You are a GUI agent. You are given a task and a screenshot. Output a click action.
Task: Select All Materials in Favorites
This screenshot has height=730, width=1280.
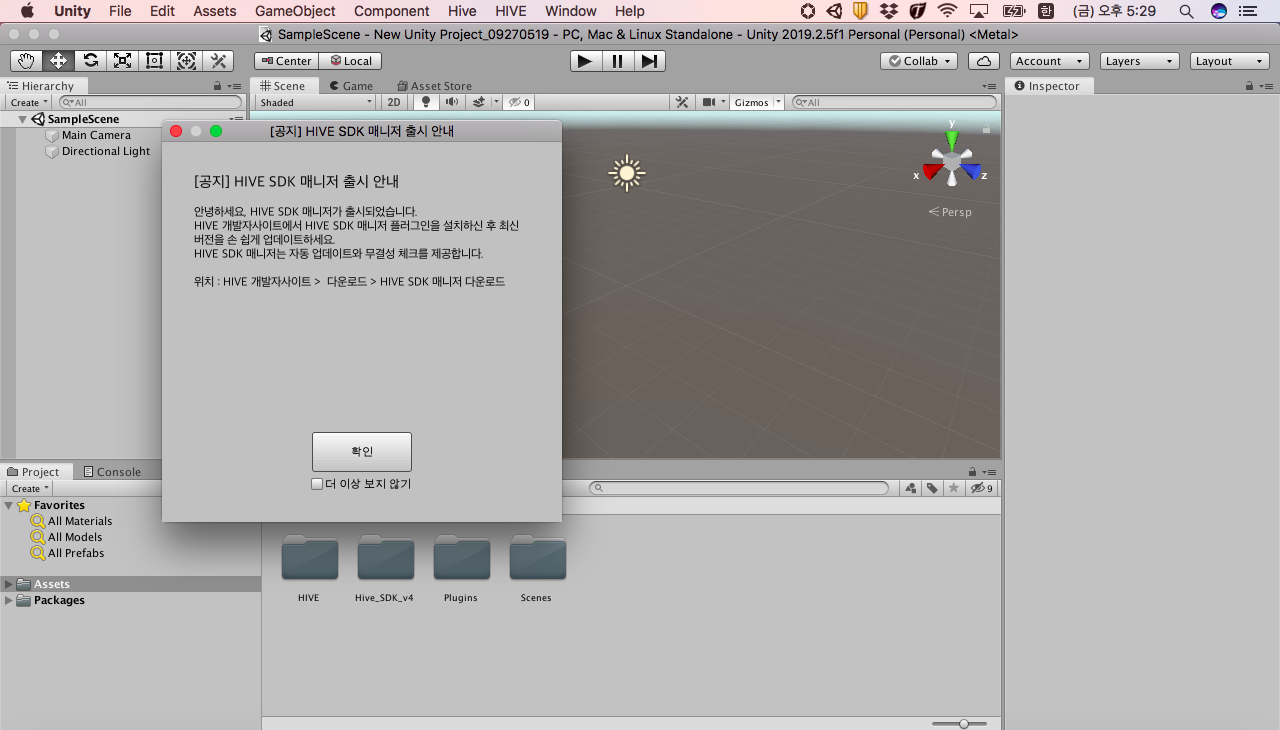click(80, 521)
